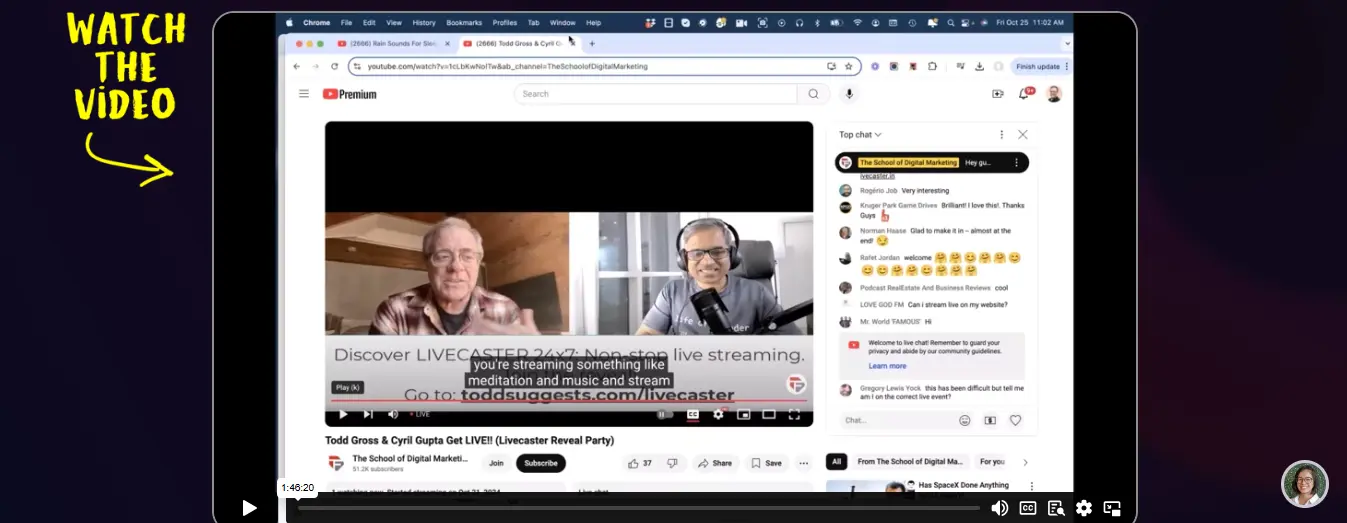Screen dimensions: 1347x523
Task: Click the presenter avatar bubble at bottom right
Action: coord(1305,484)
